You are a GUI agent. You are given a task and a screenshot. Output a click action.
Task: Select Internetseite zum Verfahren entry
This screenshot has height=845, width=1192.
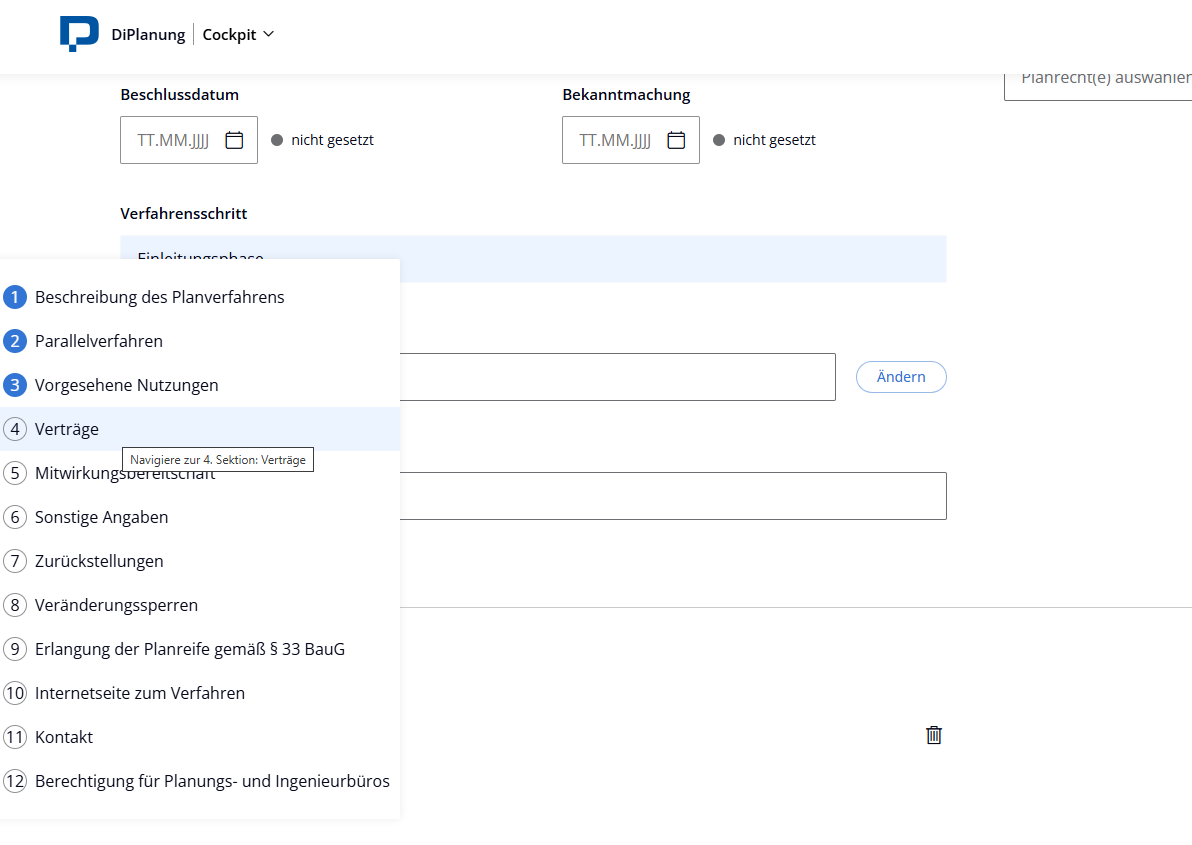point(140,693)
